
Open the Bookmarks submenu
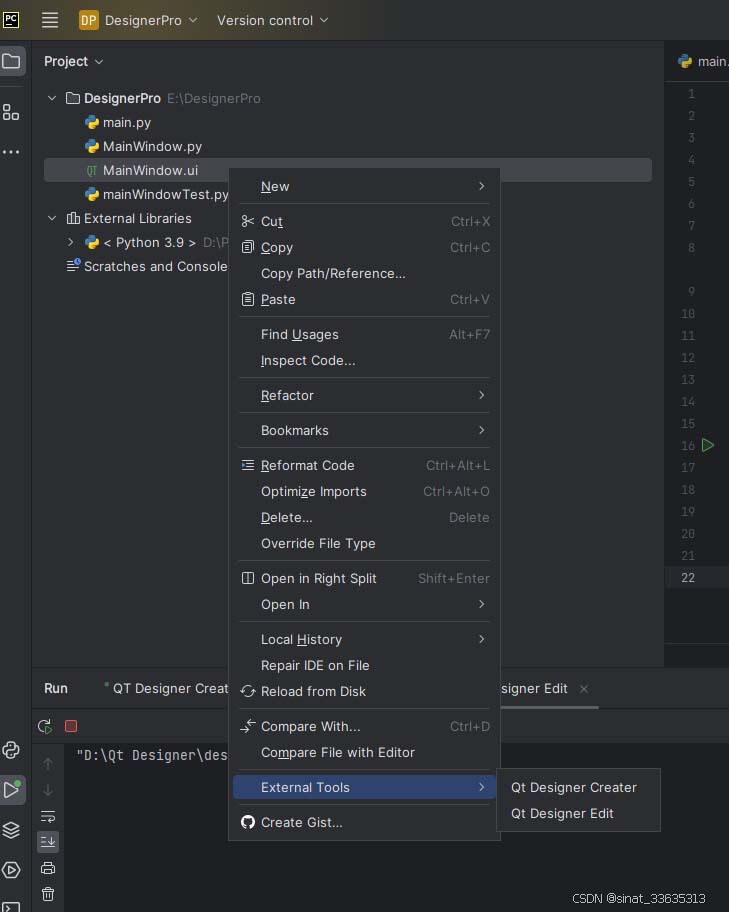pyautogui.click(x=364, y=430)
